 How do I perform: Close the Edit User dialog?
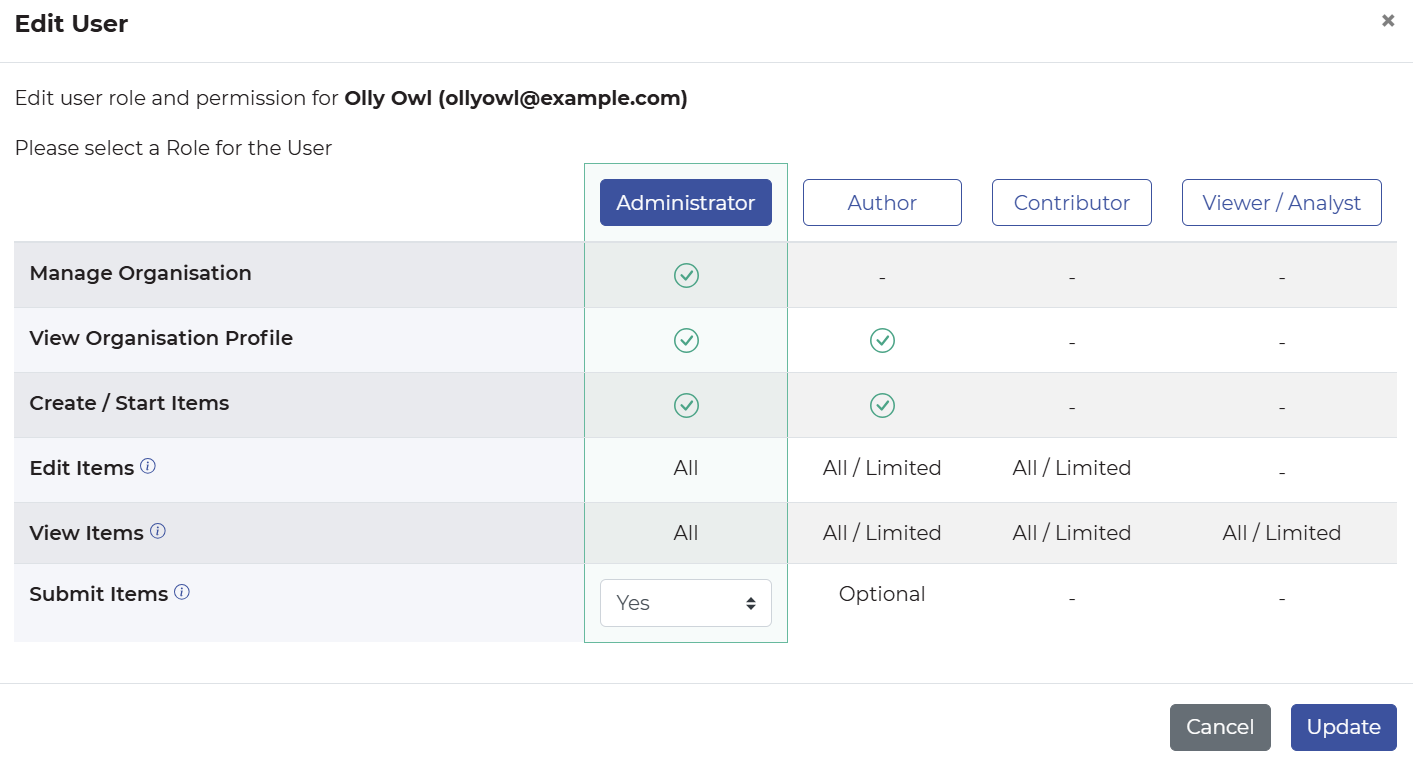(x=1388, y=19)
